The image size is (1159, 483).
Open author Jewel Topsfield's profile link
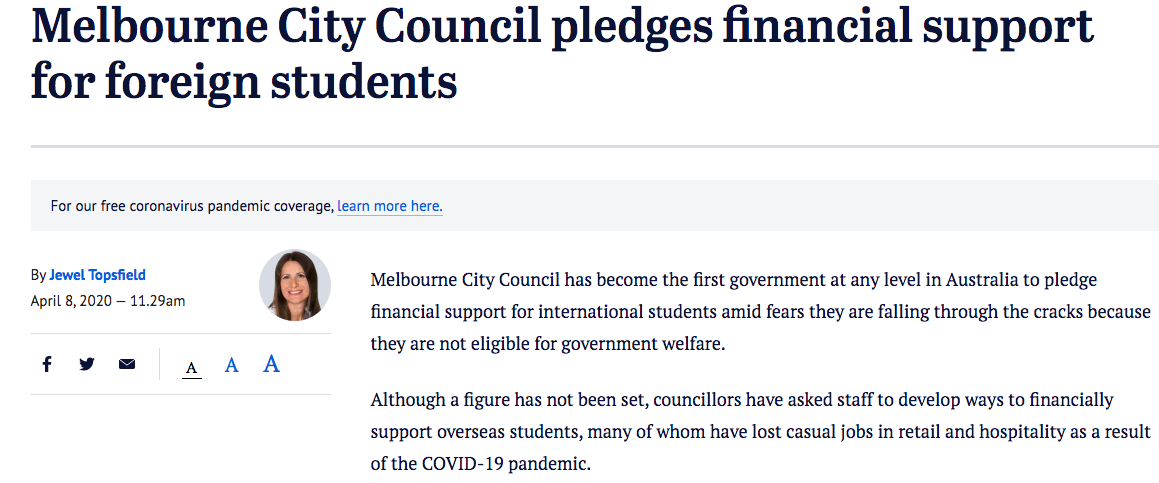[x=98, y=275]
